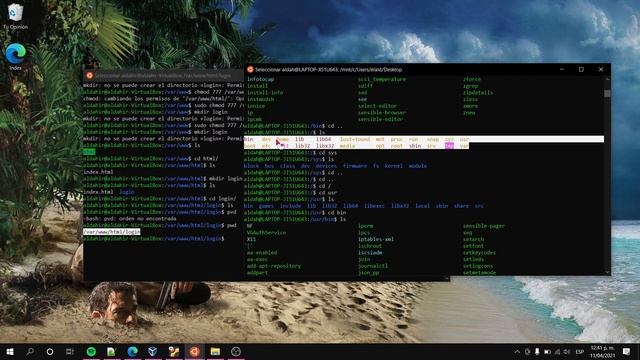This screenshot has height=360, width=640.
Task: Click 'lib64' in the highlighted row
Action: (323, 139)
